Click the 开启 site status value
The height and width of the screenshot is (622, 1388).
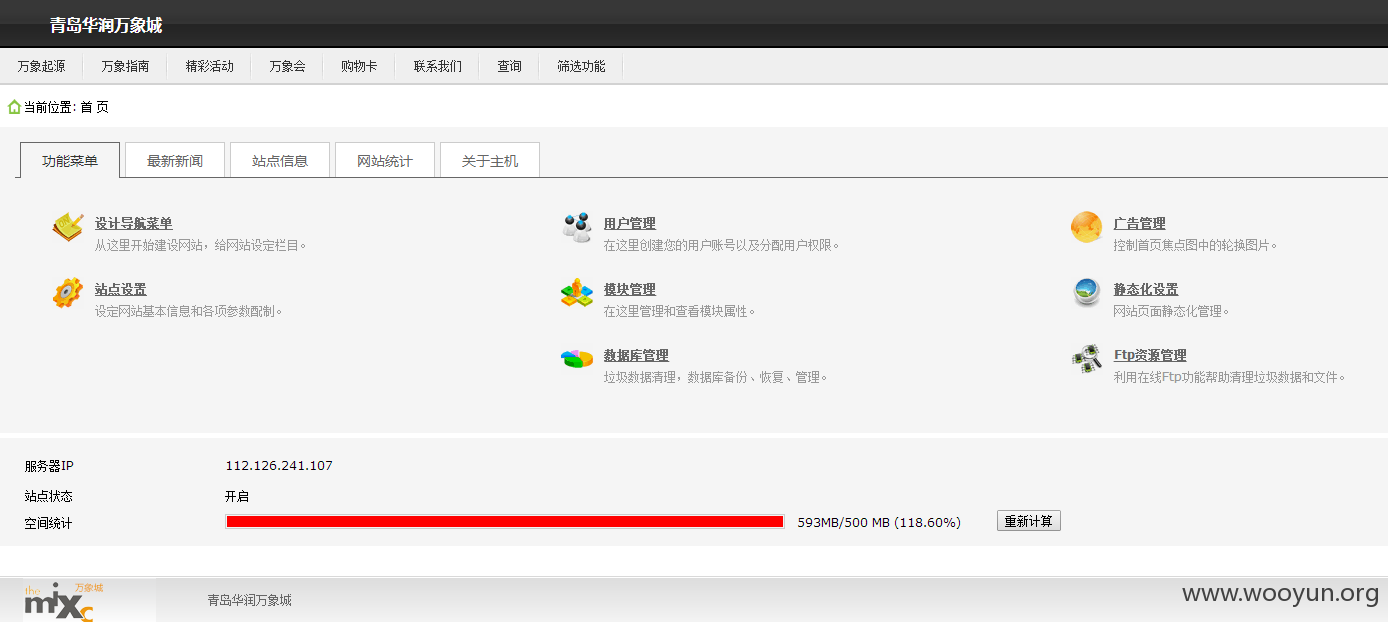237,496
